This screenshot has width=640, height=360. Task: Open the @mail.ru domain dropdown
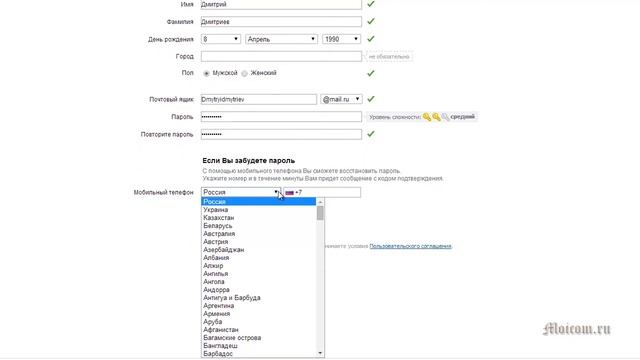[341, 99]
